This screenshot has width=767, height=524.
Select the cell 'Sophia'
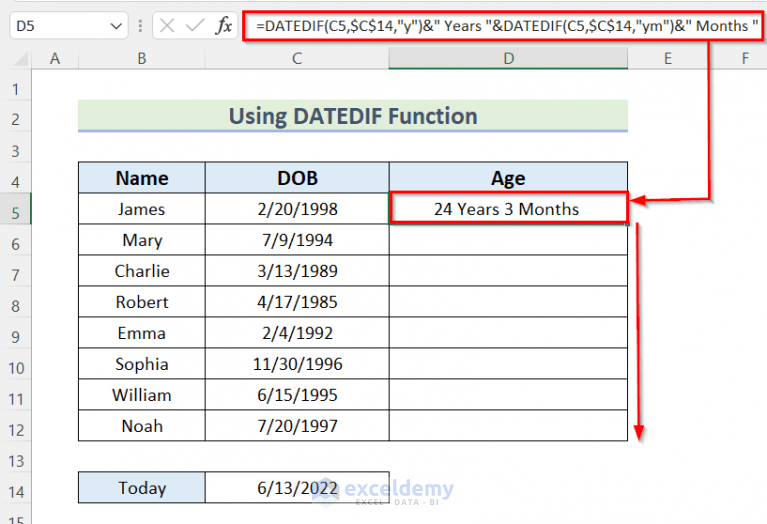point(142,364)
